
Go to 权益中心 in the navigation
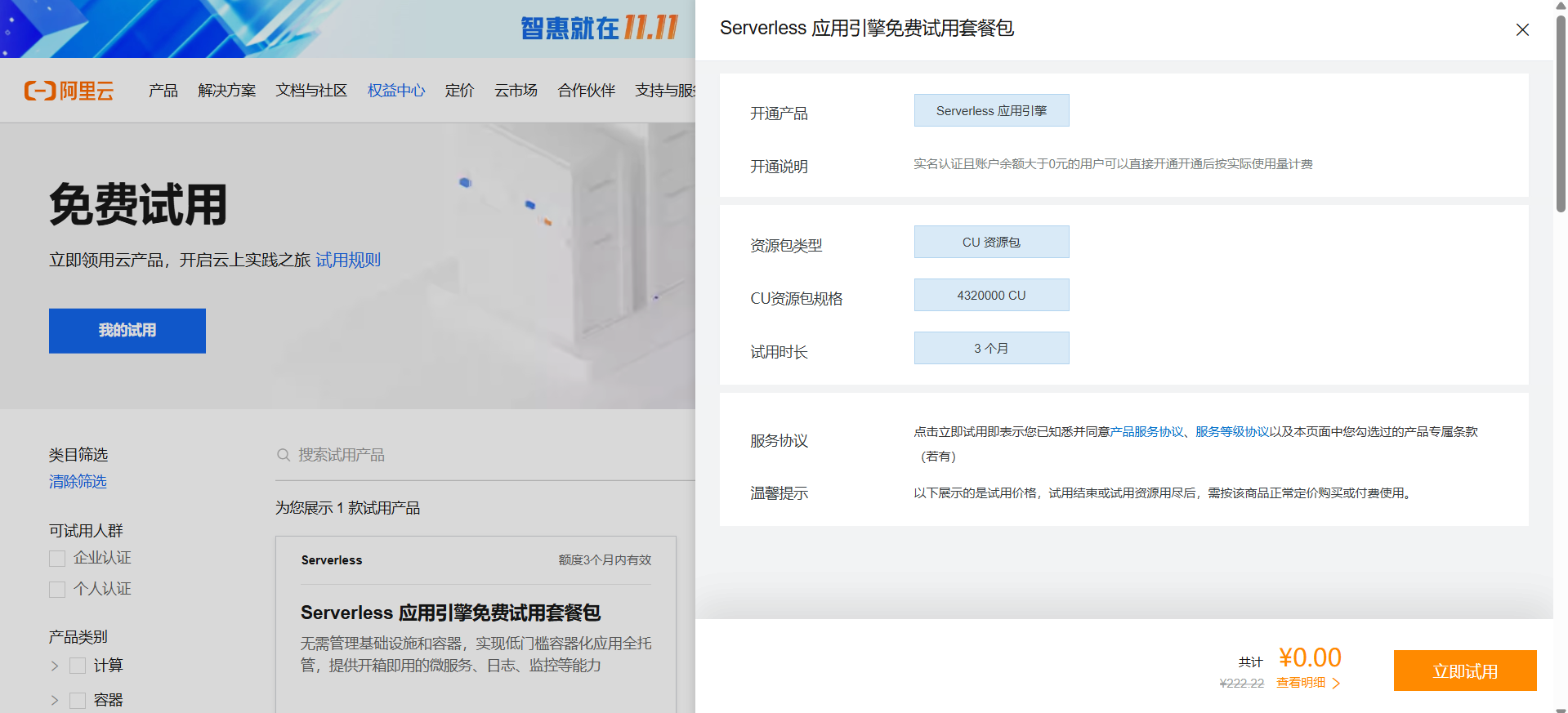(x=396, y=91)
